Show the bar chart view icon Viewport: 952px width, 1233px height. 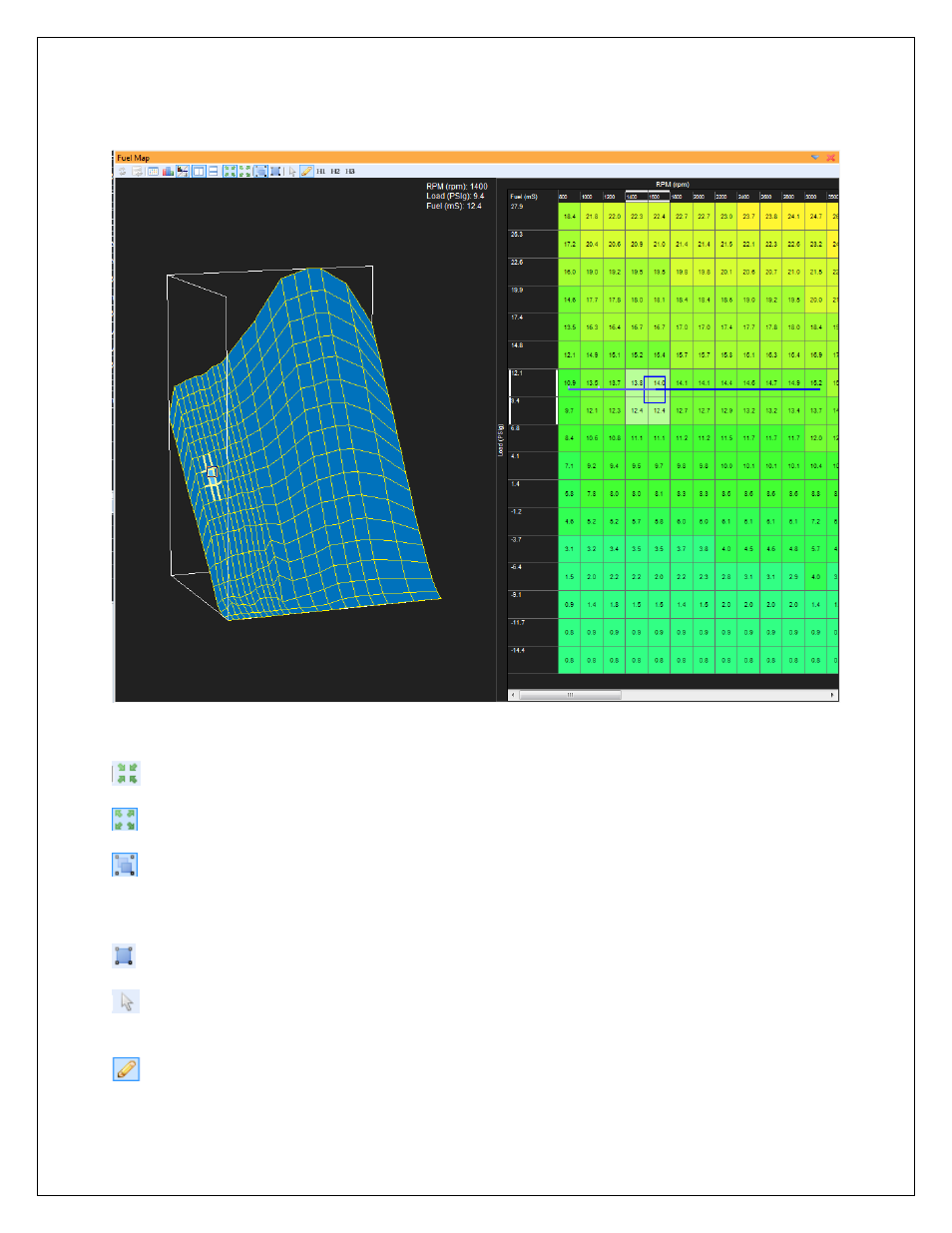[168, 172]
